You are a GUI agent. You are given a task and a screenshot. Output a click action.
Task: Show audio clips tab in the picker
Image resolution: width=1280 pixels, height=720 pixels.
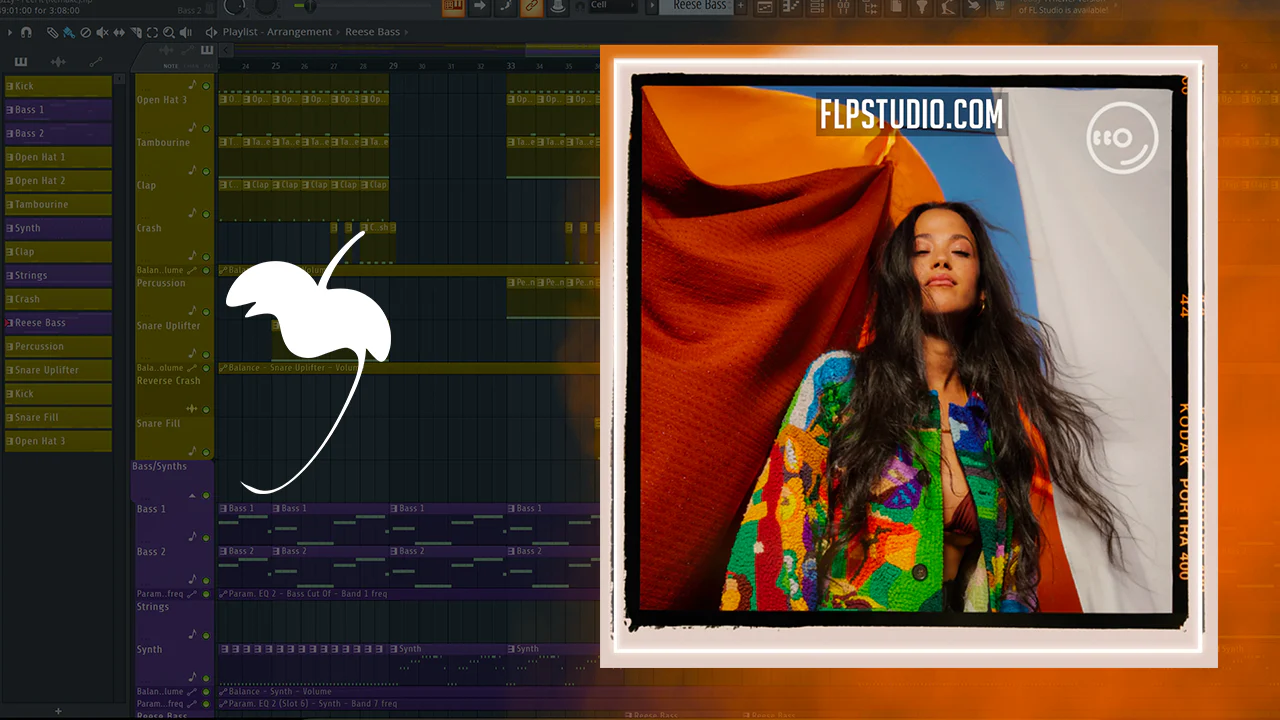58,61
